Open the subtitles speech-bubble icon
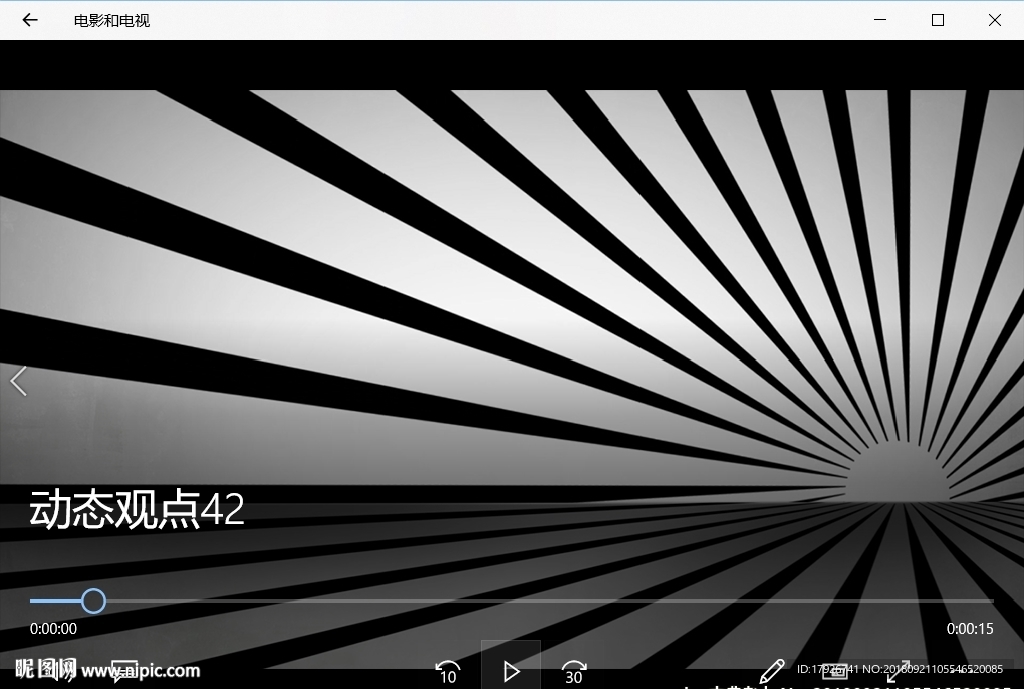 (x=123, y=671)
